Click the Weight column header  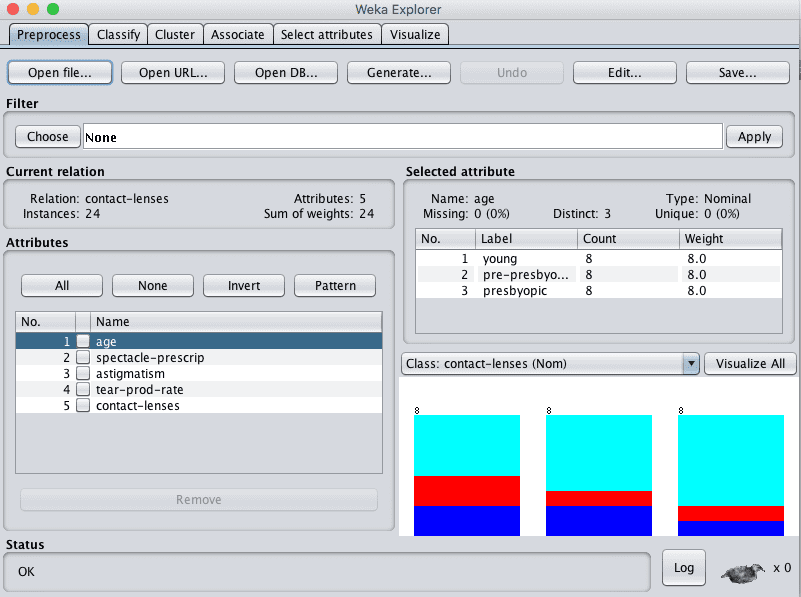point(730,239)
